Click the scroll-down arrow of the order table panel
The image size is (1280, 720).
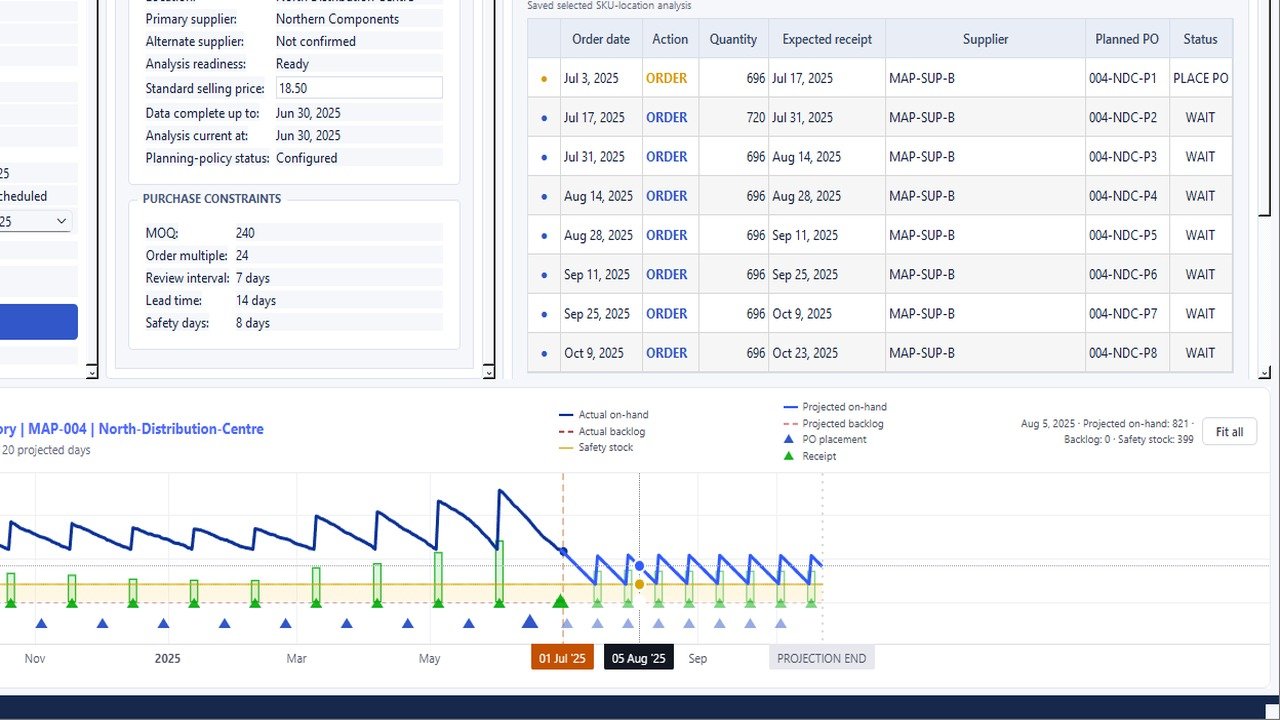[x=1265, y=373]
